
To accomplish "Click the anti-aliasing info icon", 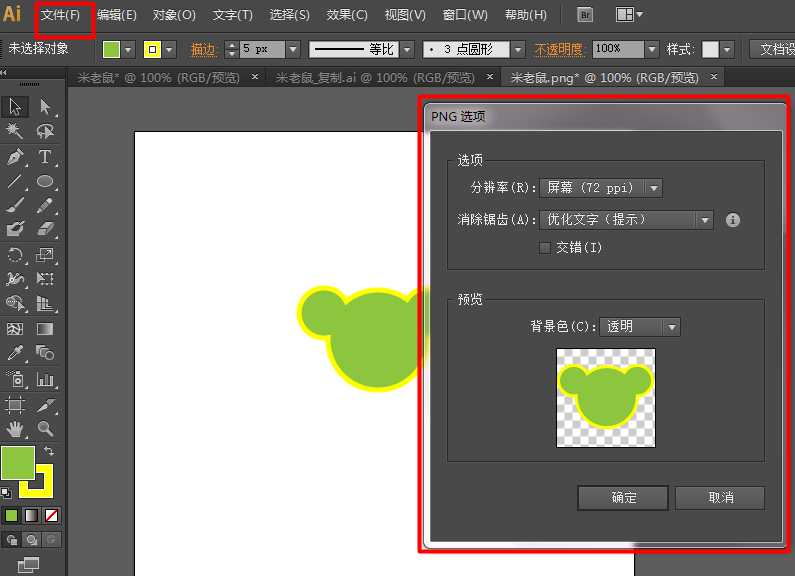I will [x=733, y=220].
